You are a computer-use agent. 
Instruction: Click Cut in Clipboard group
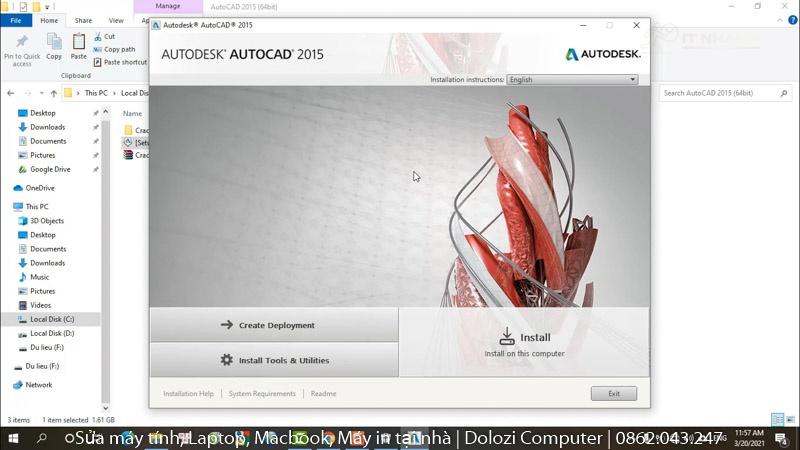[x=105, y=36]
